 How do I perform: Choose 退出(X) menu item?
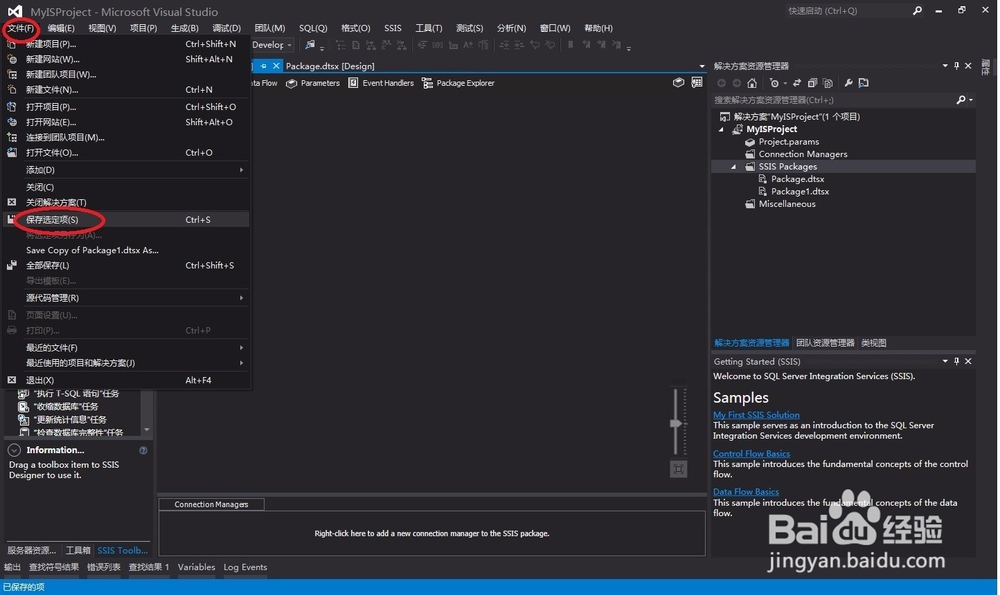126,381
